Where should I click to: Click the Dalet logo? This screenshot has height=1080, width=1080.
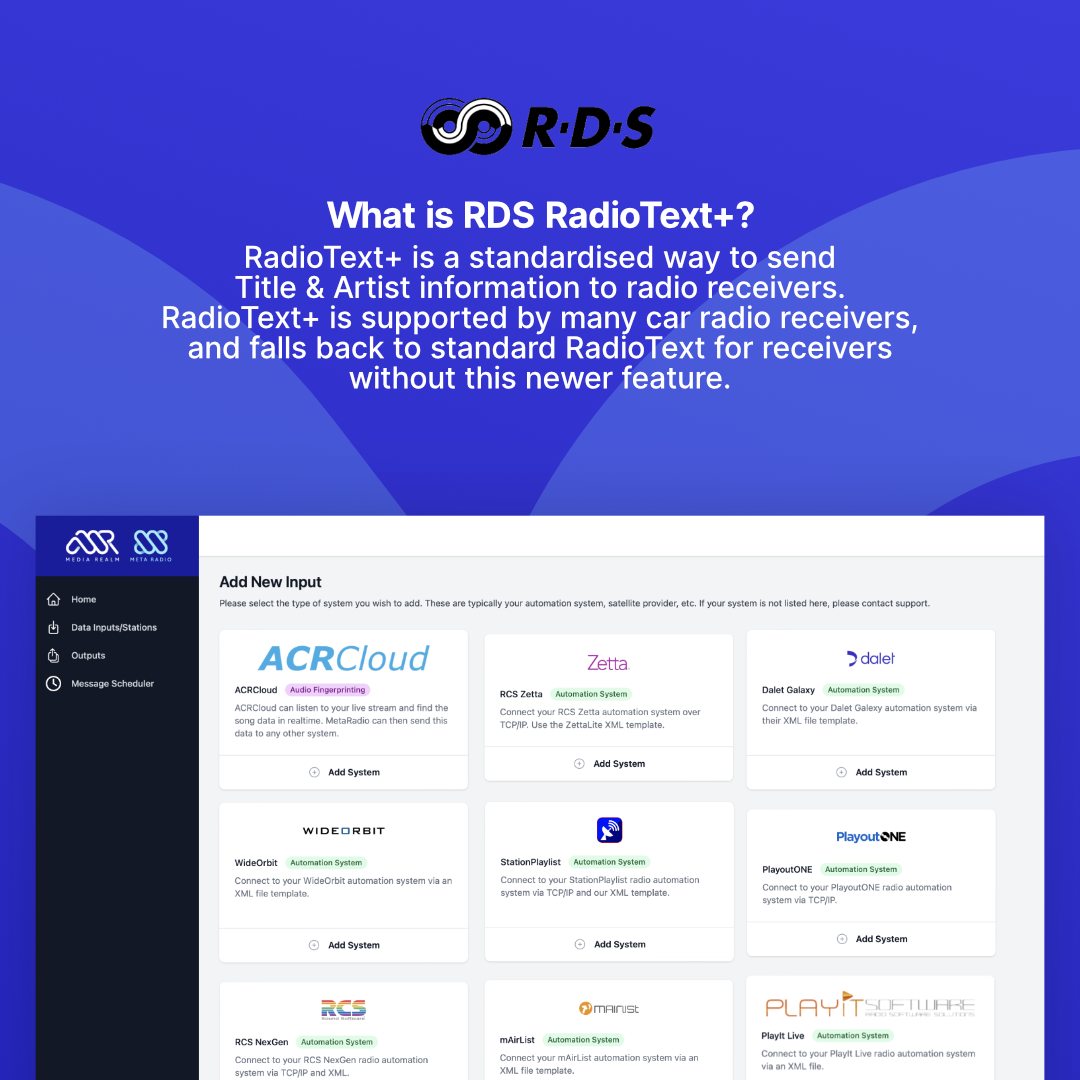point(871,658)
